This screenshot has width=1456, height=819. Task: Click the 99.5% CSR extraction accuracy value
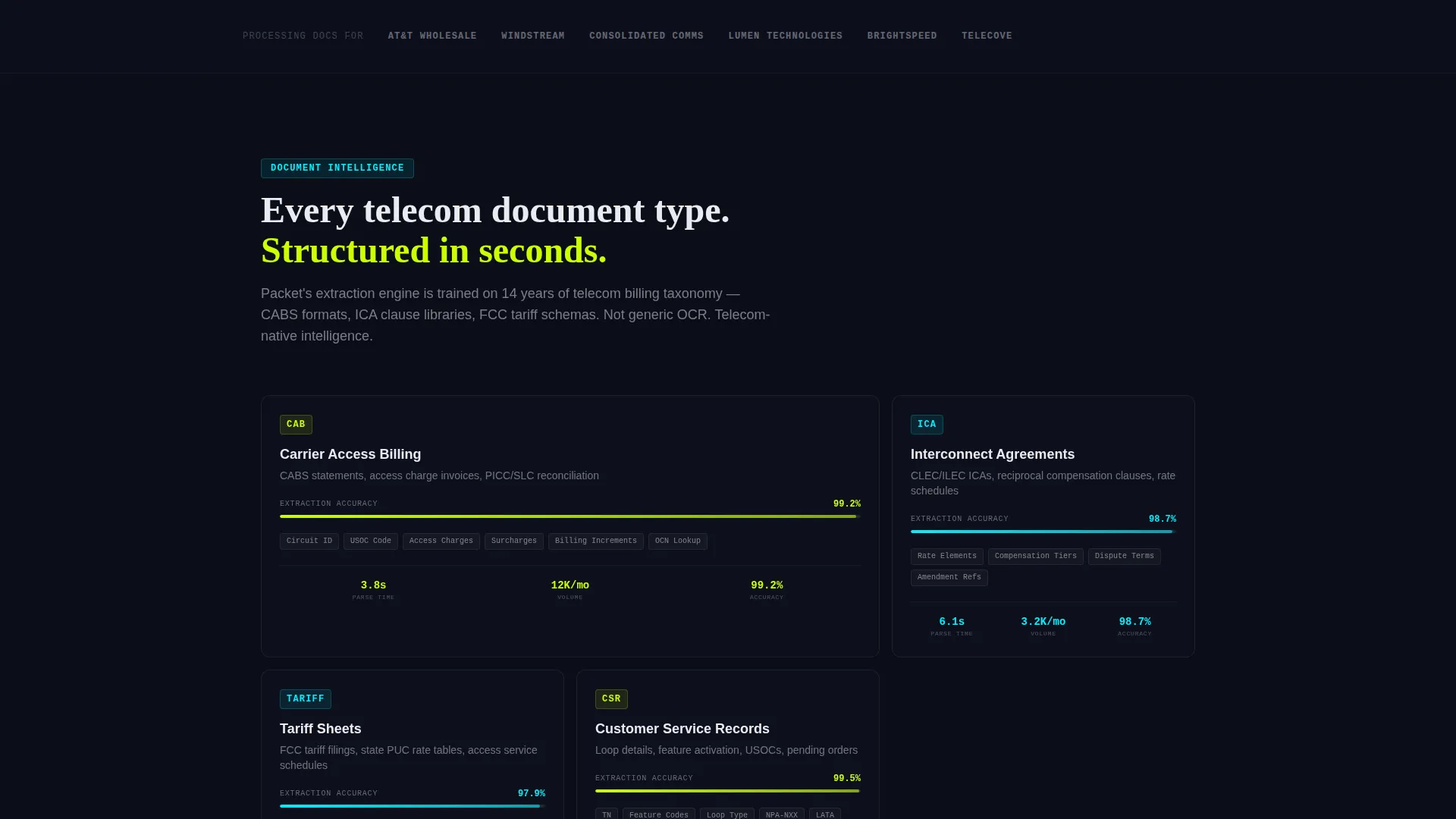pos(847,779)
